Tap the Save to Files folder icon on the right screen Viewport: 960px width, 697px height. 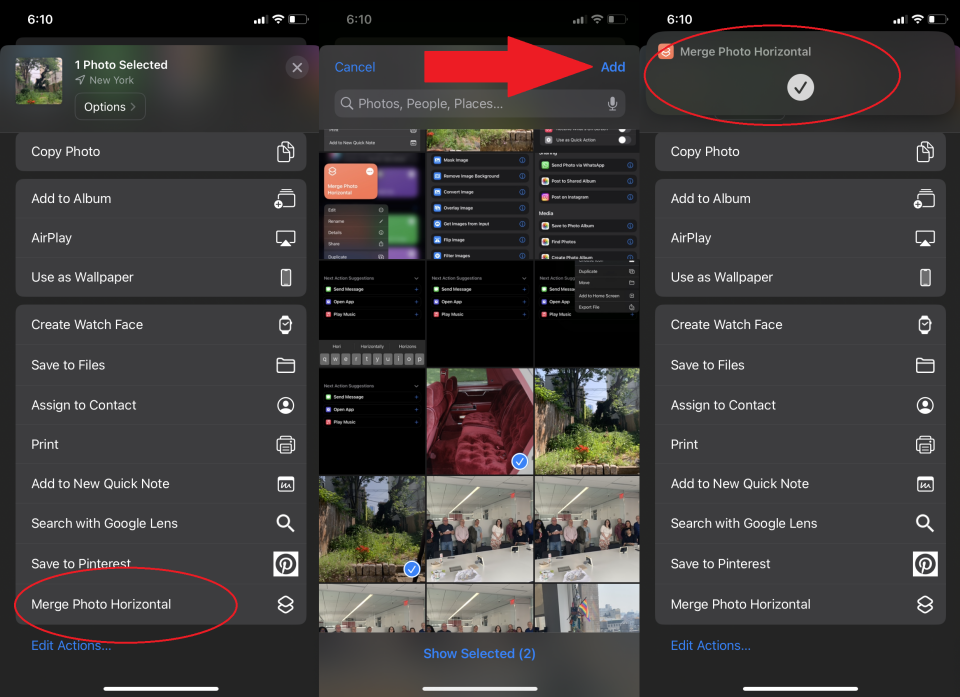[925, 365]
